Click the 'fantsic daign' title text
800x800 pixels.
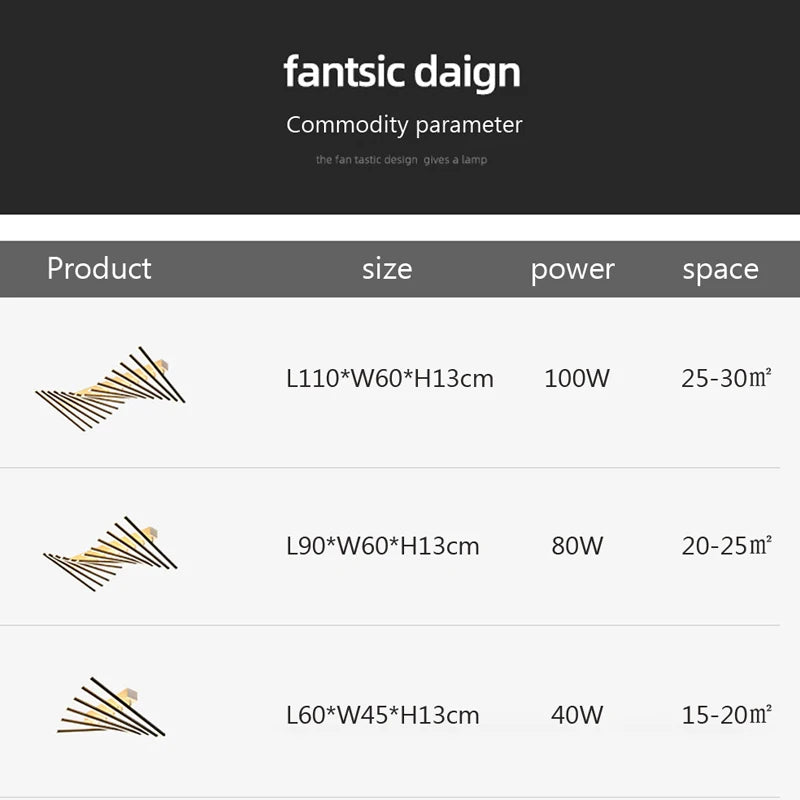[x=402, y=73]
